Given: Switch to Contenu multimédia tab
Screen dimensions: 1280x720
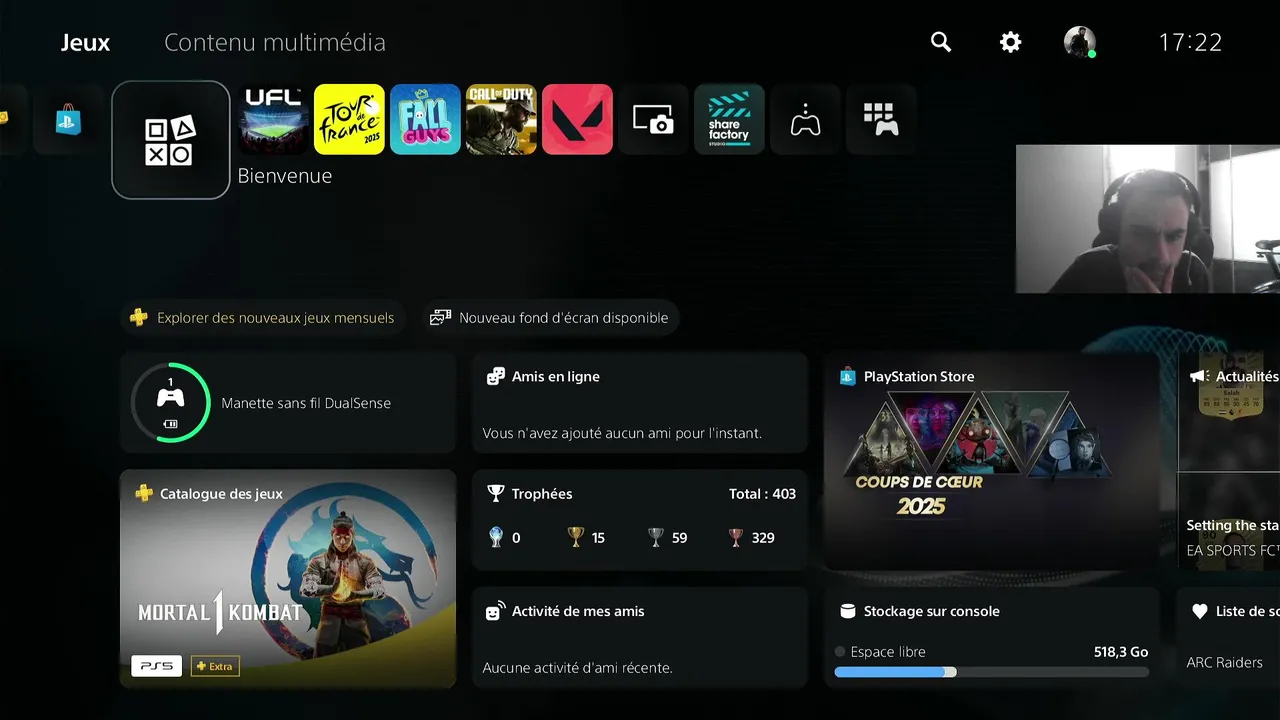Looking at the screenshot, I should point(275,43).
